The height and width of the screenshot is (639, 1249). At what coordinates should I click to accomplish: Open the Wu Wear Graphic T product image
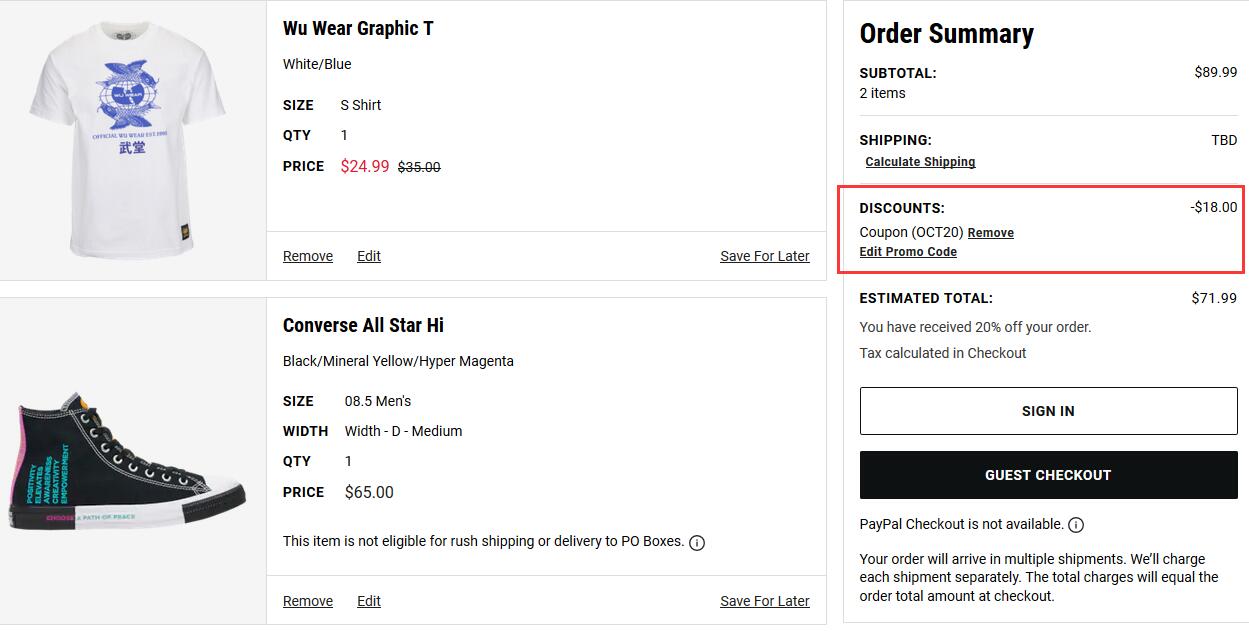click(x=132, y=140)
